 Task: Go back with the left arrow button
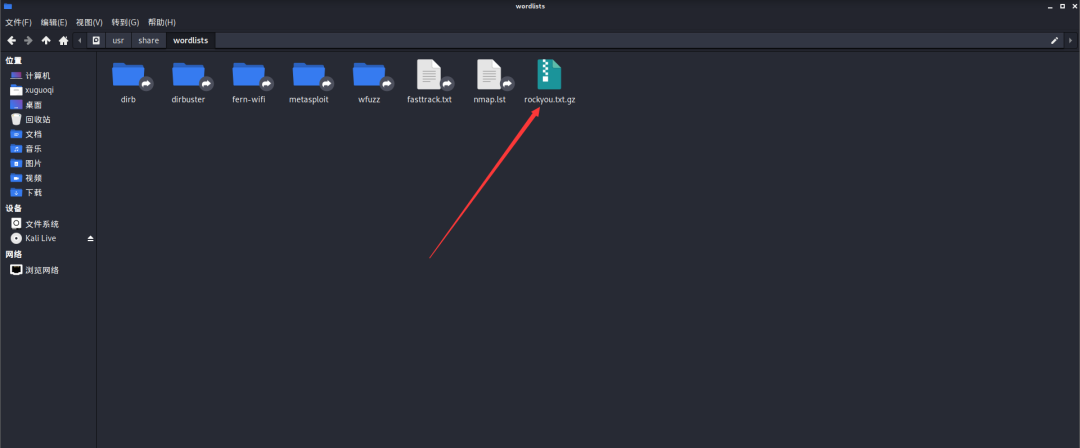point(11,41)
